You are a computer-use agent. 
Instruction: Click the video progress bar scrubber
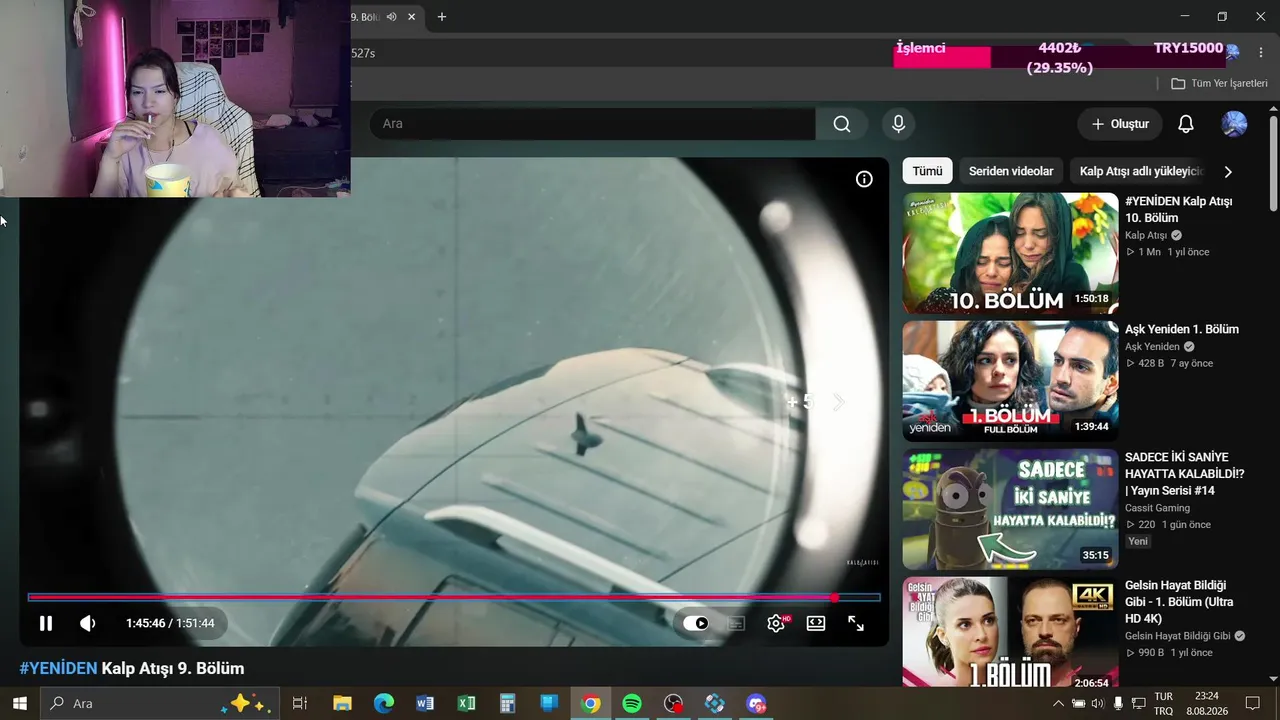[x=834, y=598]
